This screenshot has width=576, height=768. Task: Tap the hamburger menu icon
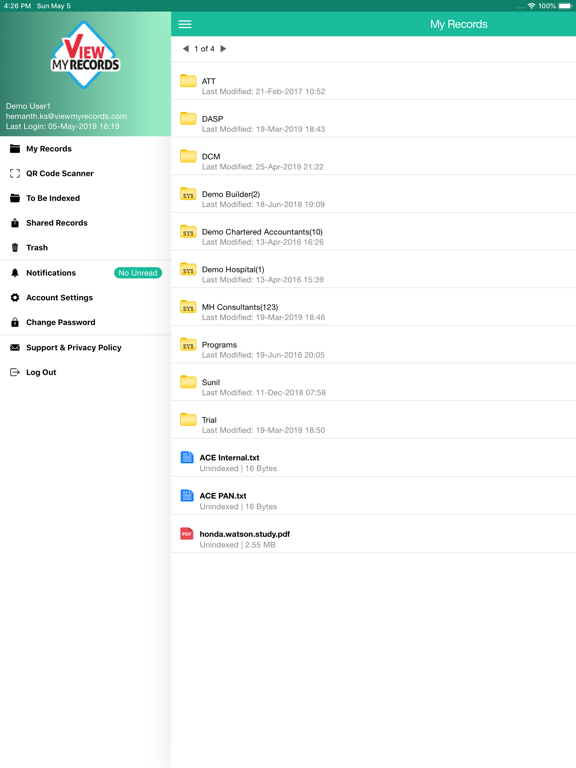(x=185, y=24)
